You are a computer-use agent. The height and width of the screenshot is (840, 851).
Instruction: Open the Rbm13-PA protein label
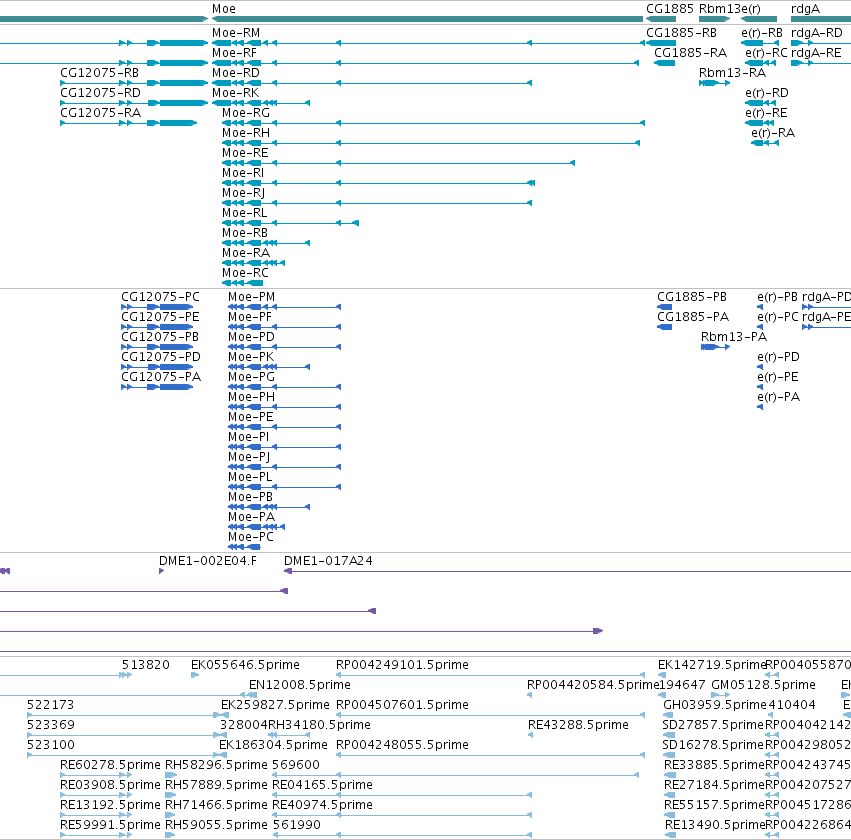tap(734, 337)
